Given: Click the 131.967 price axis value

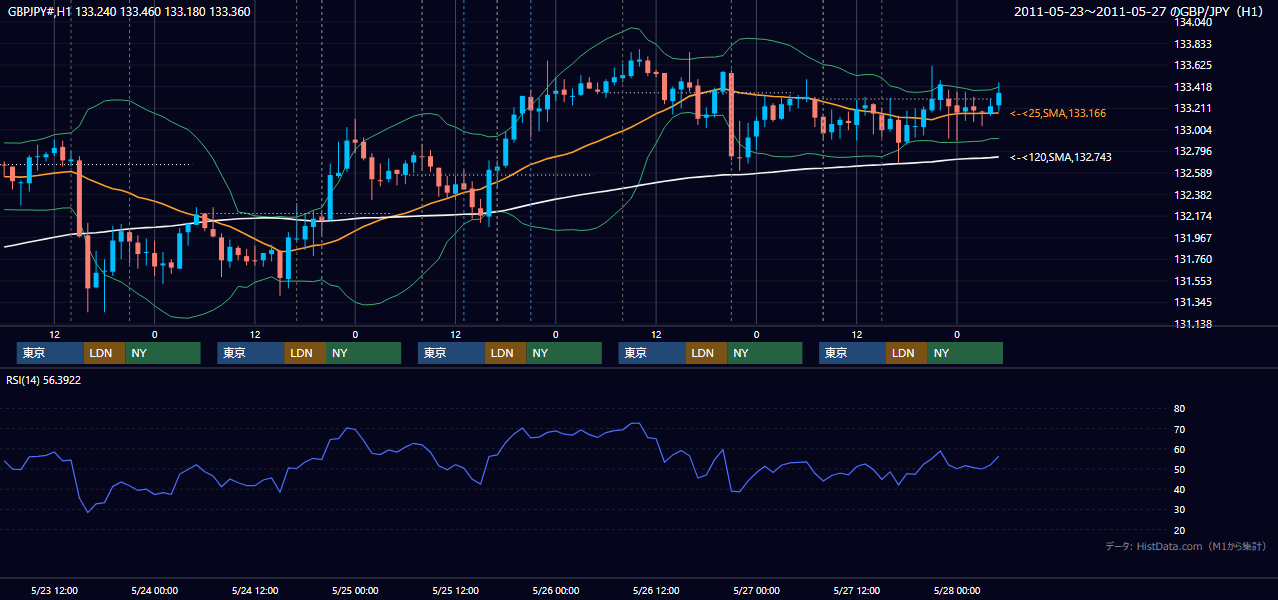Looking at the screenshot, I should pyautogui.click(x=1194, y=238).
